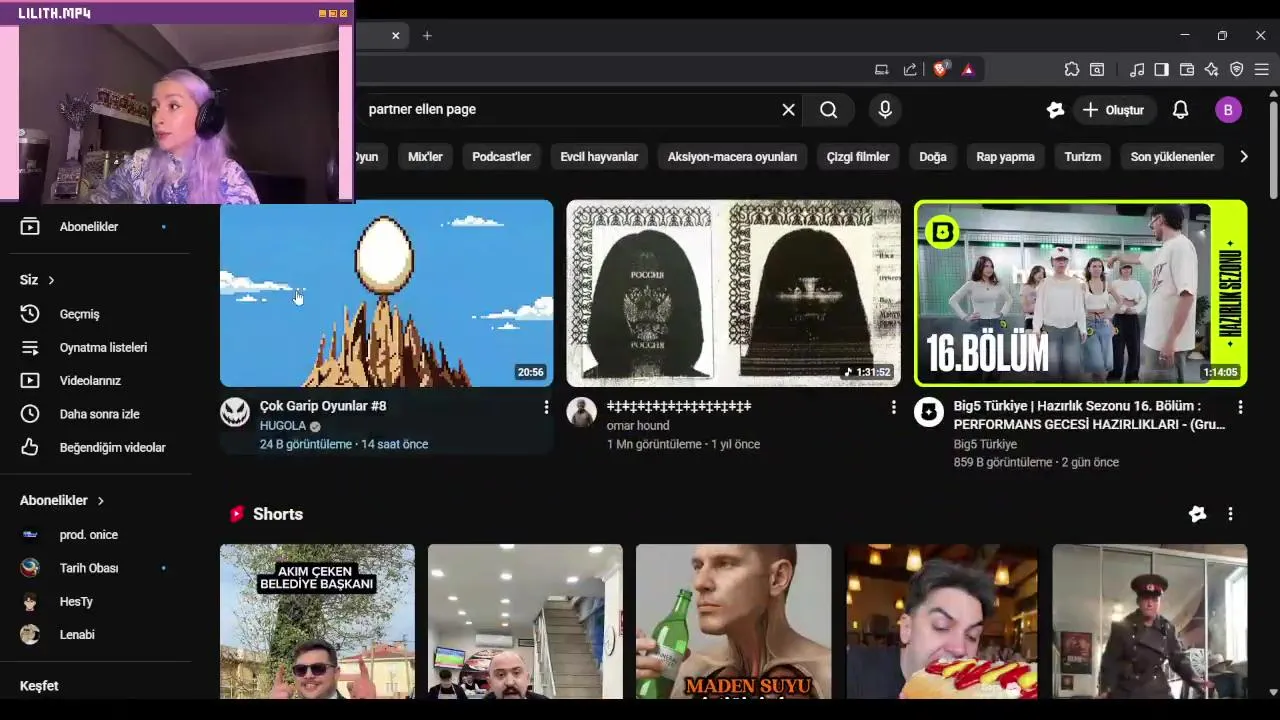
Task: Close the current browser tab
Action: point(395,36)
